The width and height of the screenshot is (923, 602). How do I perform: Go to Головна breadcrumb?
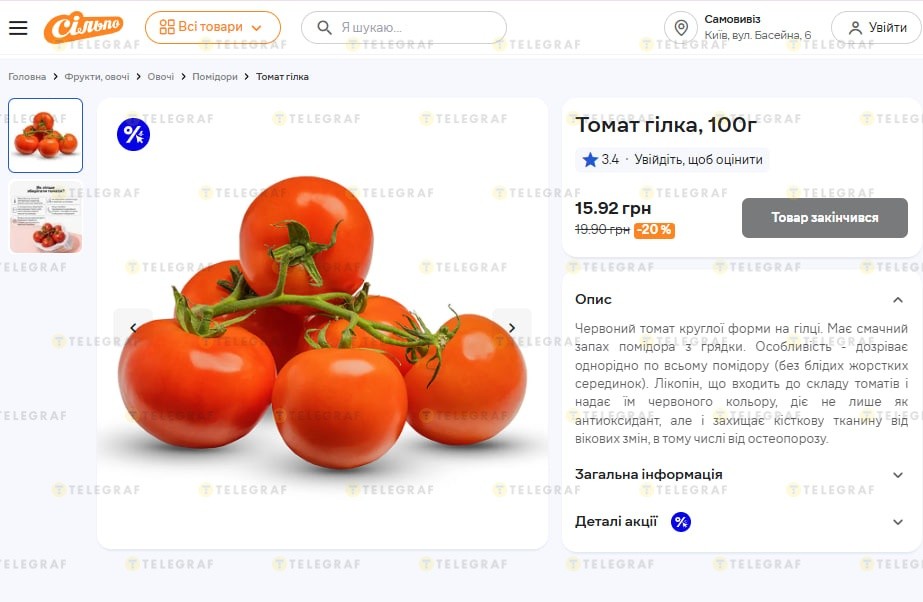27,77
